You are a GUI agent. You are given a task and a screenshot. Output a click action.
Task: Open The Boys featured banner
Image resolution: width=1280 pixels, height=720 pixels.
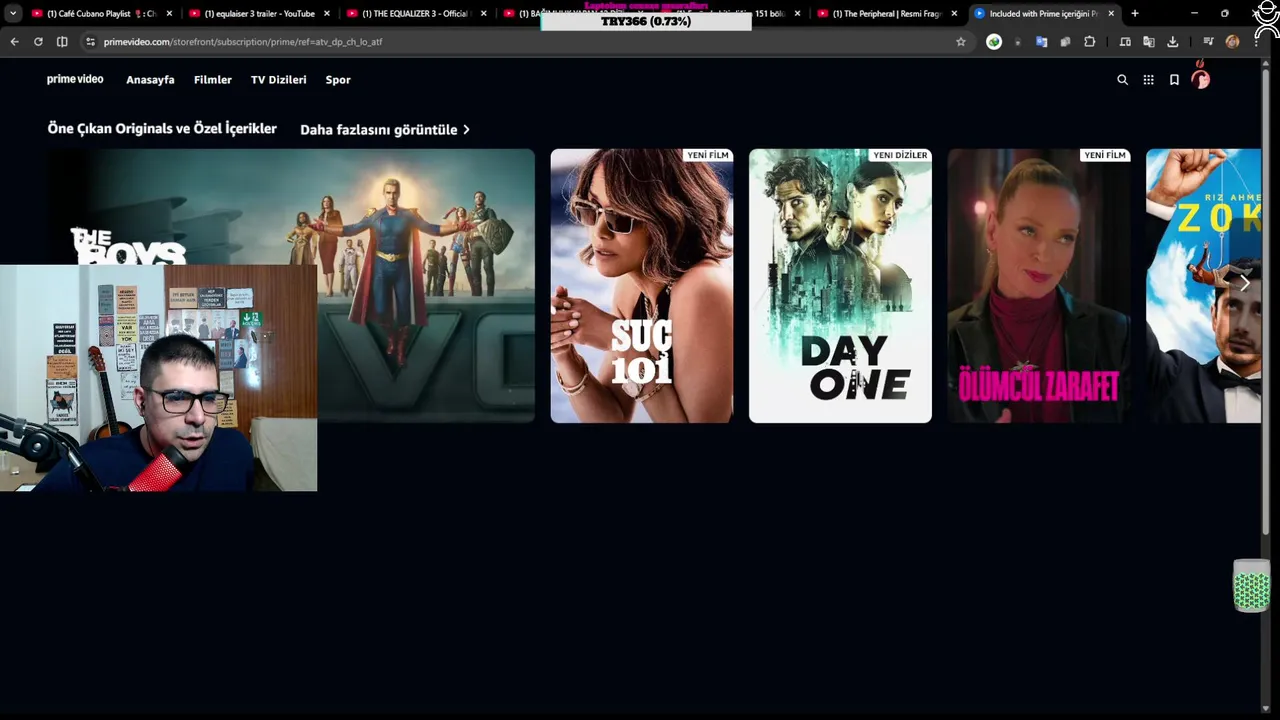click(x=290, y=285)
